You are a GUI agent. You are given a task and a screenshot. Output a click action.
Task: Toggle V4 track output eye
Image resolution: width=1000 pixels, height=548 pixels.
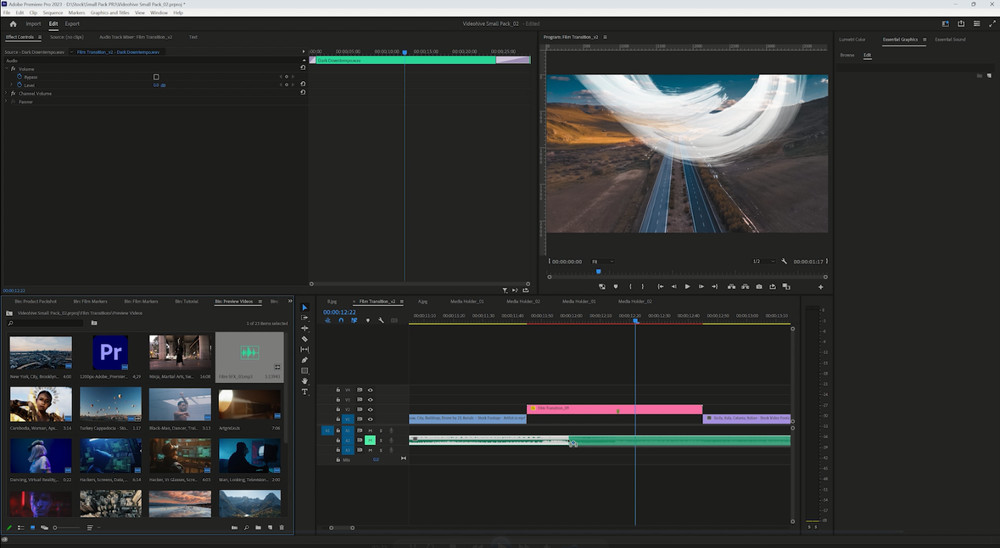tap(370, 390)
